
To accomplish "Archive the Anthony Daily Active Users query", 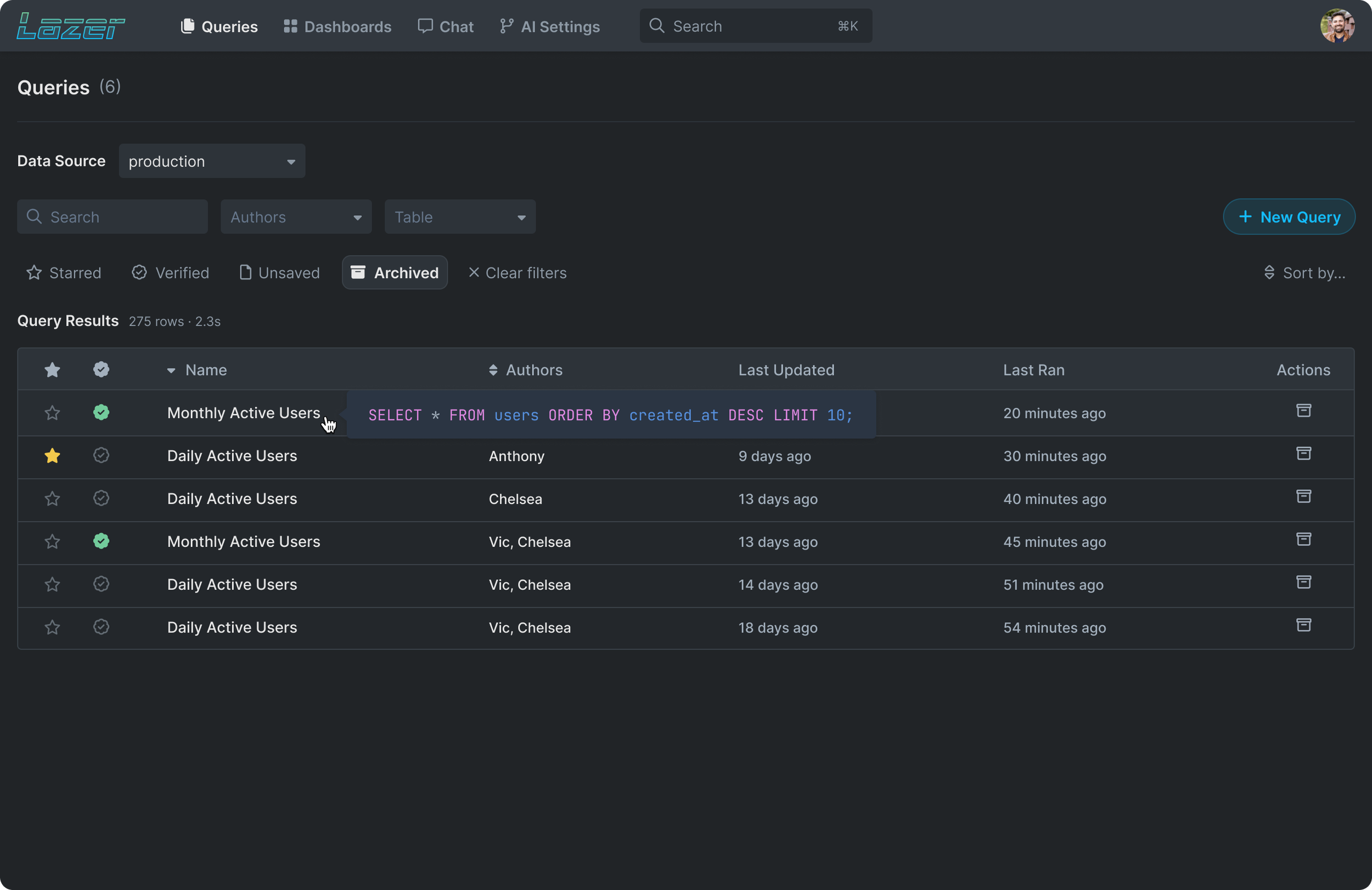I will (x=1303, y=454).
